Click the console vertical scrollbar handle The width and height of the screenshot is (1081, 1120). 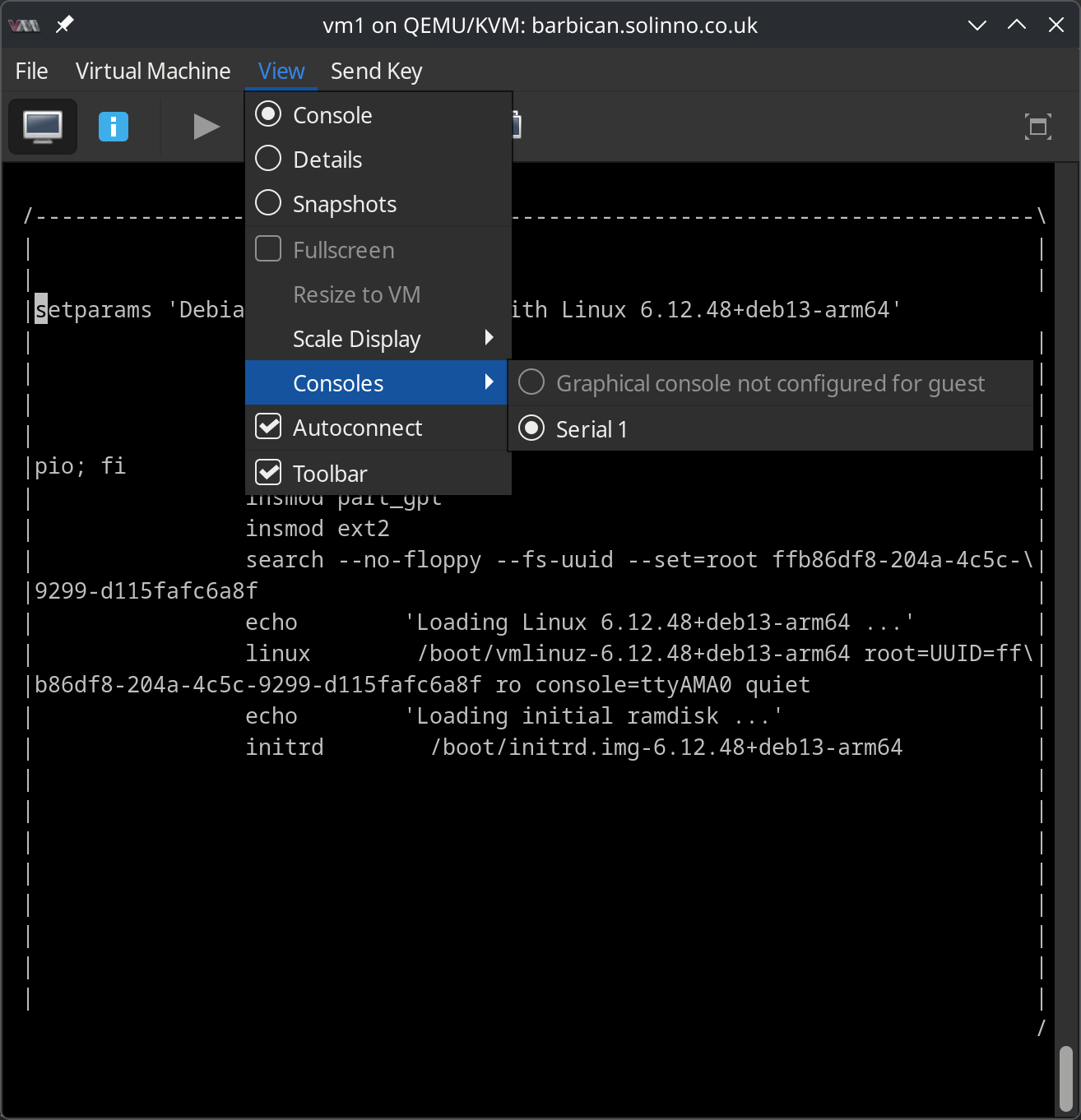tap(1066, 1078)
